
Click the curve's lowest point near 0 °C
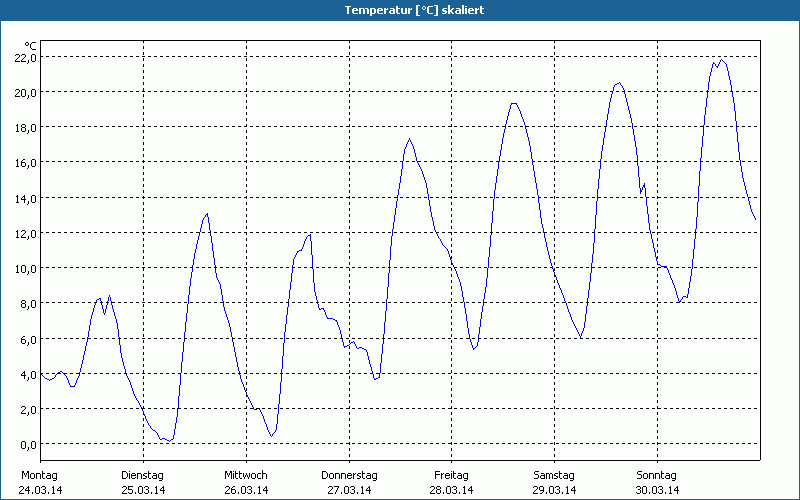[x=170, y=440]
